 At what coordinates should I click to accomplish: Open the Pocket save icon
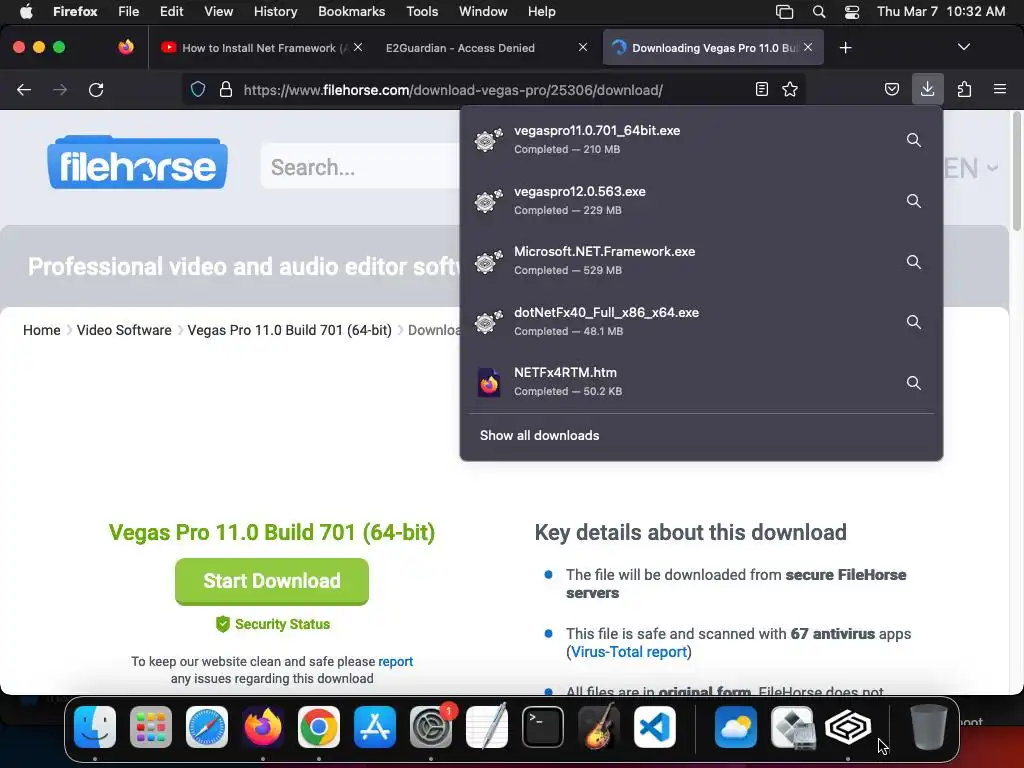pos(891,89)
